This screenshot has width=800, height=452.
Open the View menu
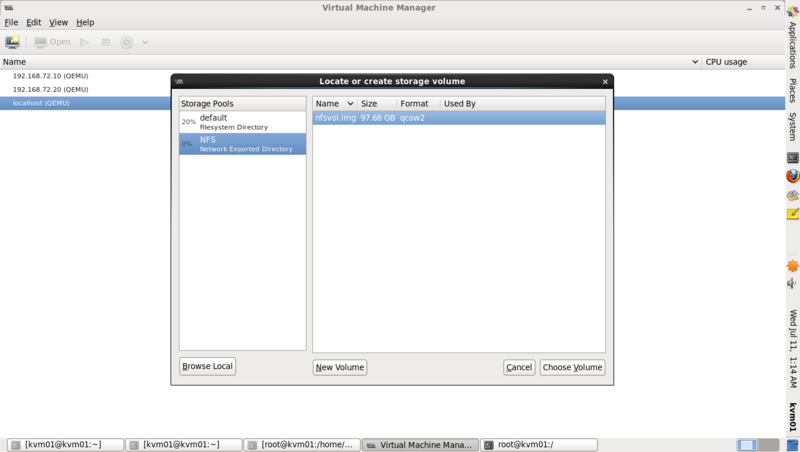58,22
